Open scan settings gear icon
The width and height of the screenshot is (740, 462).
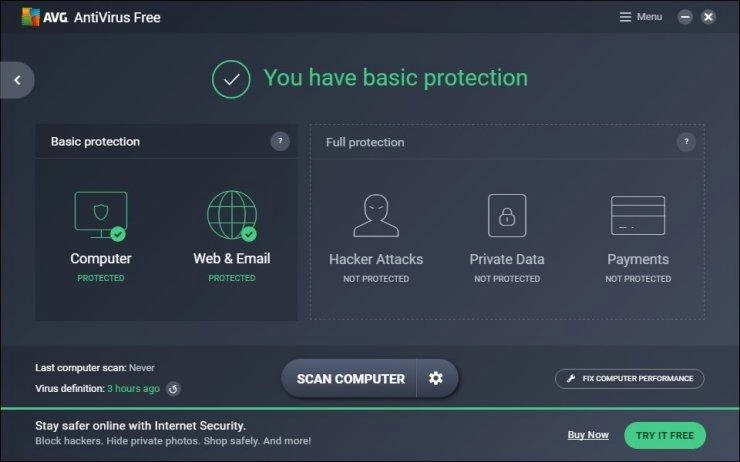[x=436, y=378]
